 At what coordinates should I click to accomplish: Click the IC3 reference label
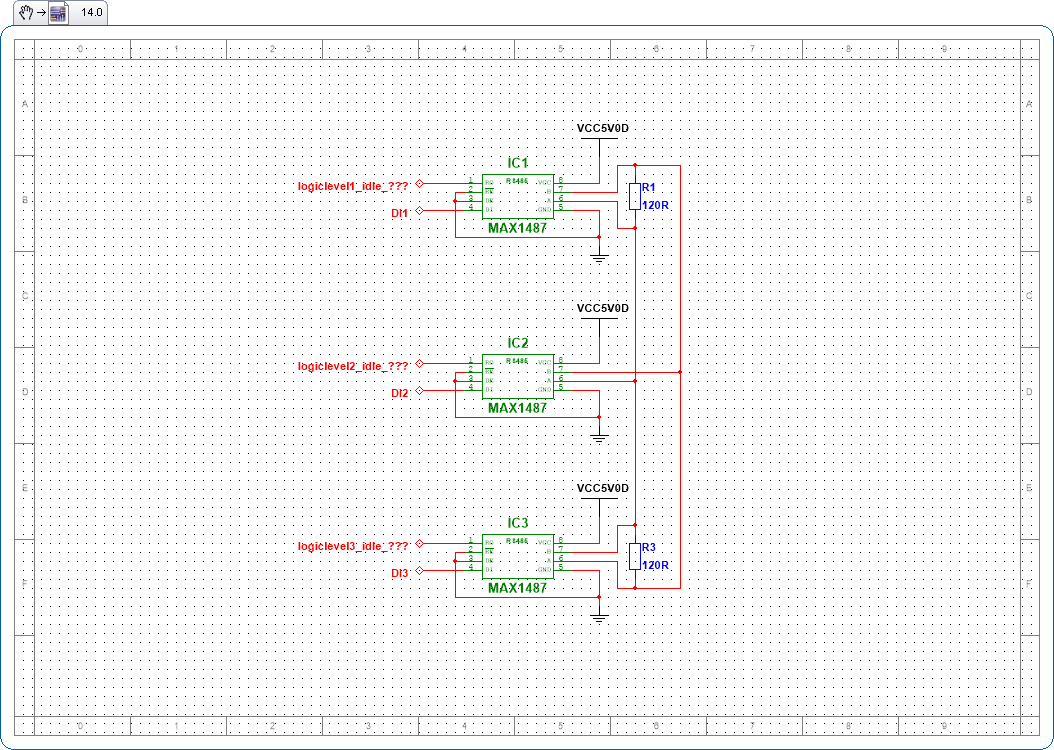[x=518, y=523]
